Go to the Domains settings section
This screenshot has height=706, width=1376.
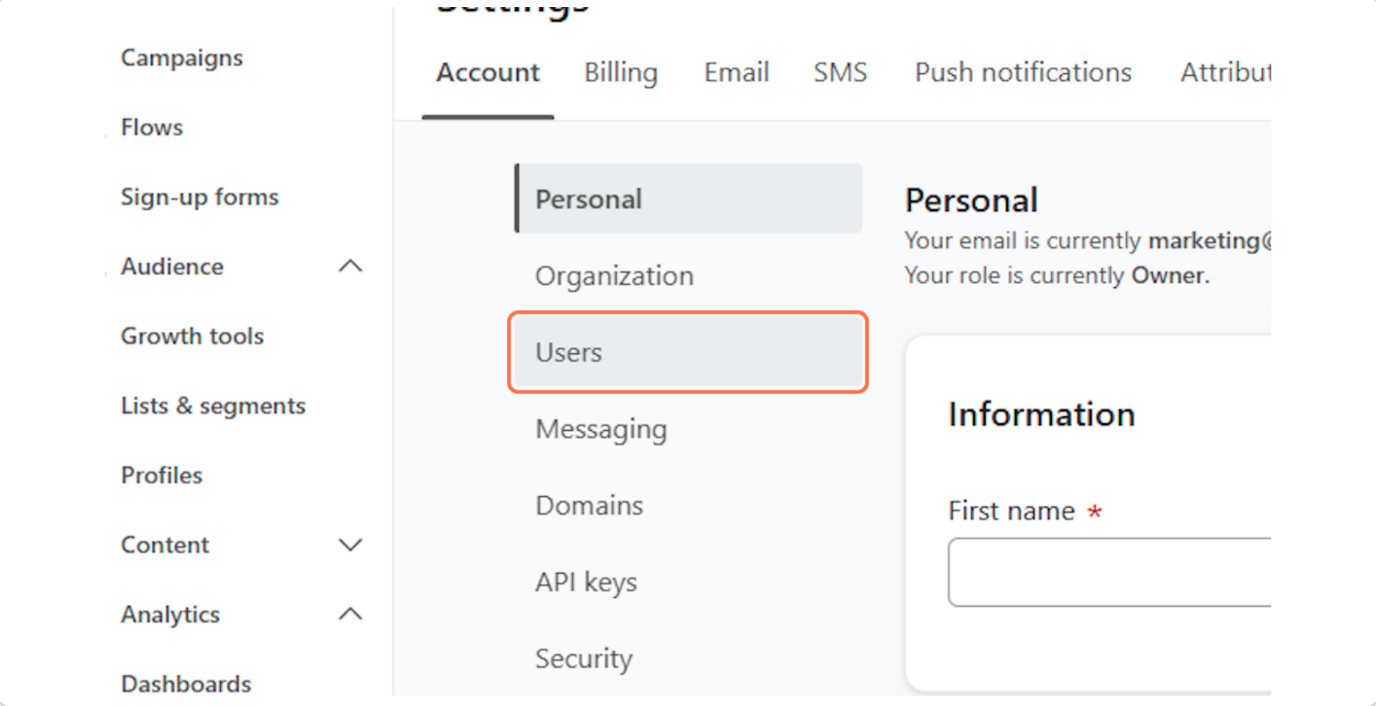(x=589, y=506)
